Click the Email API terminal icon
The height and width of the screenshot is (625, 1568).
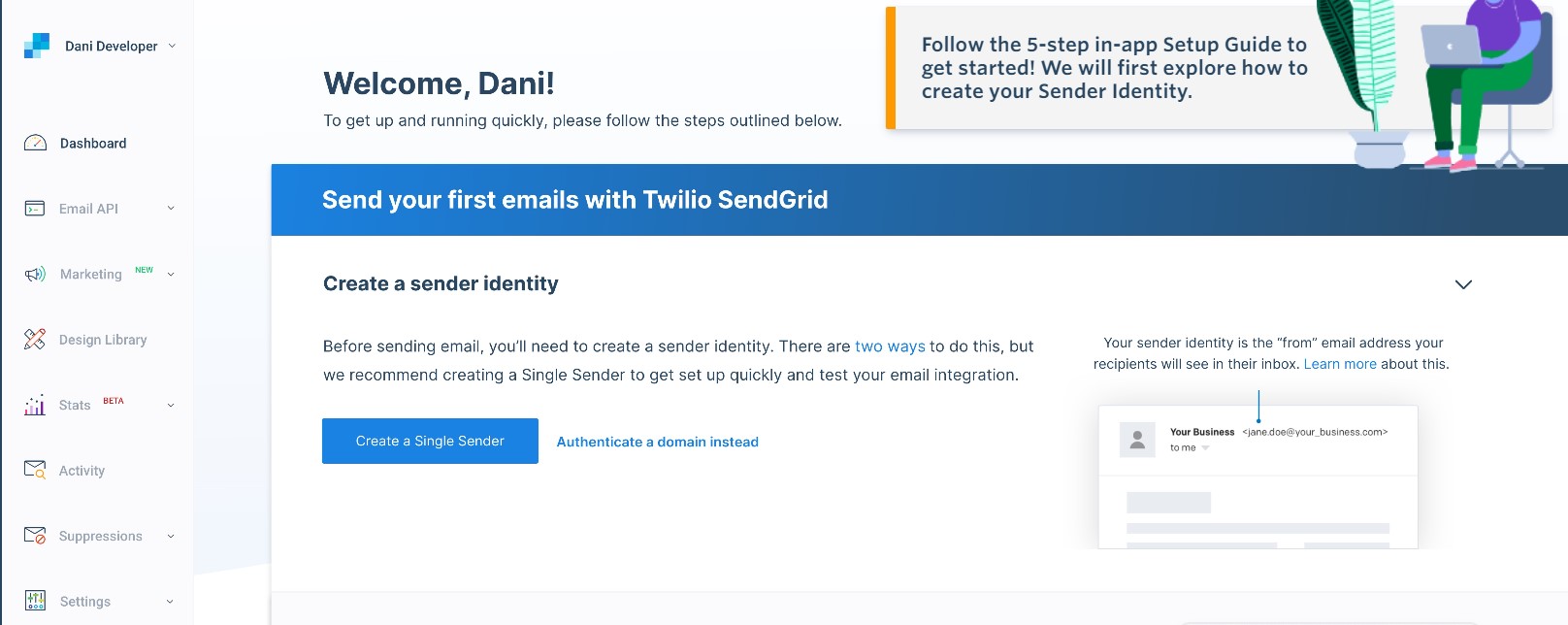pos(35,209)
